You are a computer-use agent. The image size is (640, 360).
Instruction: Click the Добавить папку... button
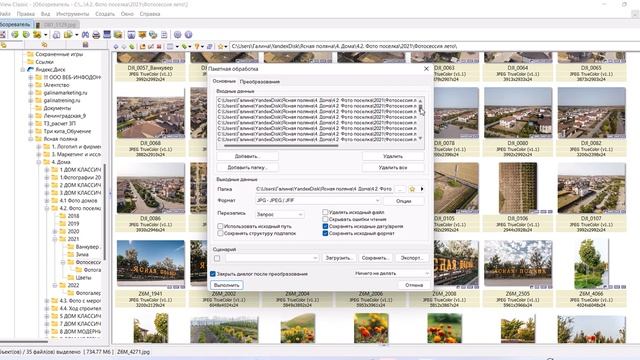click(247, 167)
